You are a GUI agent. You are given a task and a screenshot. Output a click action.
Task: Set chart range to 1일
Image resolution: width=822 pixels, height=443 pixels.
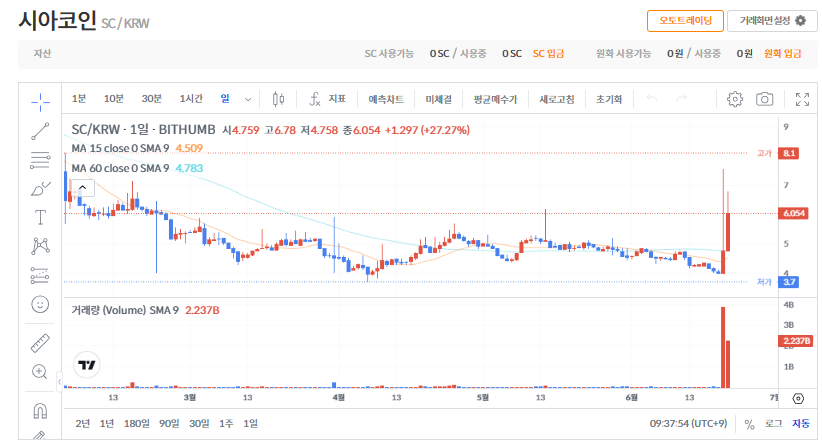(251, 424)
